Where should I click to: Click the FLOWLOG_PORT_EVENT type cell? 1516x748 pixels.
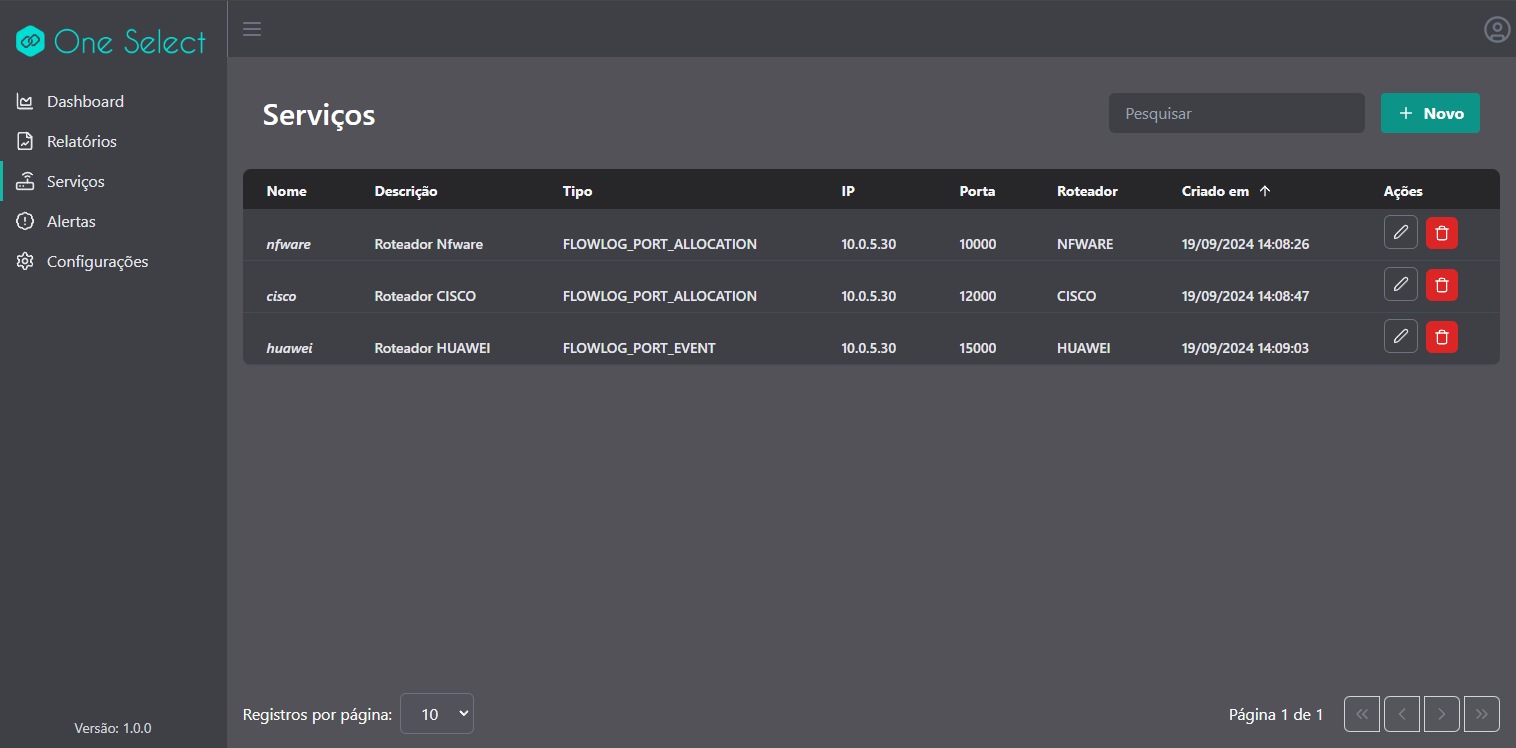639,348
